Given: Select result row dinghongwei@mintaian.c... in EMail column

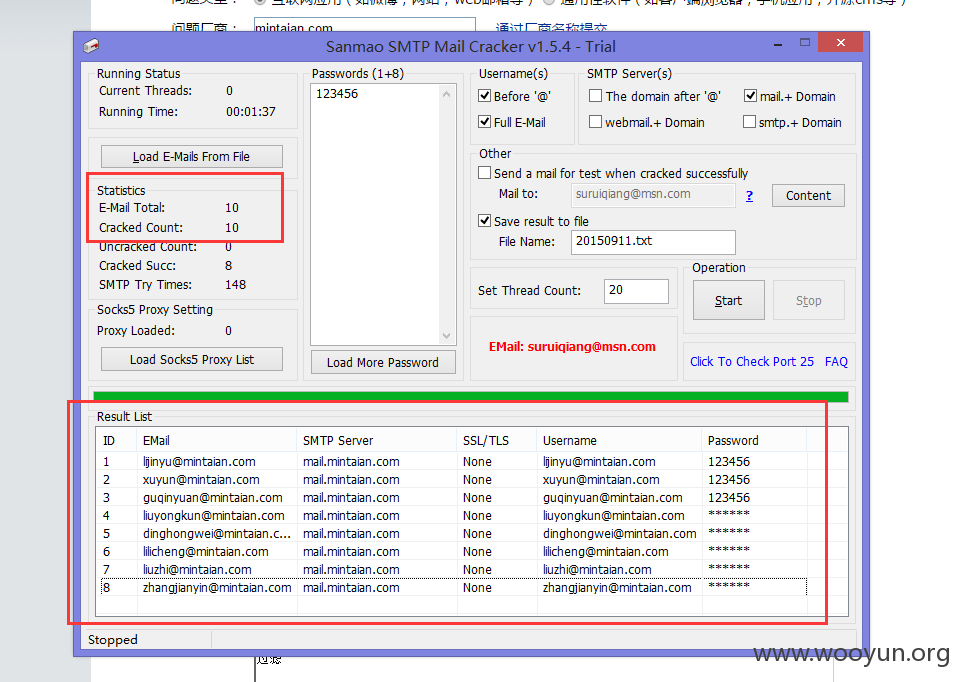Looking at the screenshot, I should coord(217,533).
